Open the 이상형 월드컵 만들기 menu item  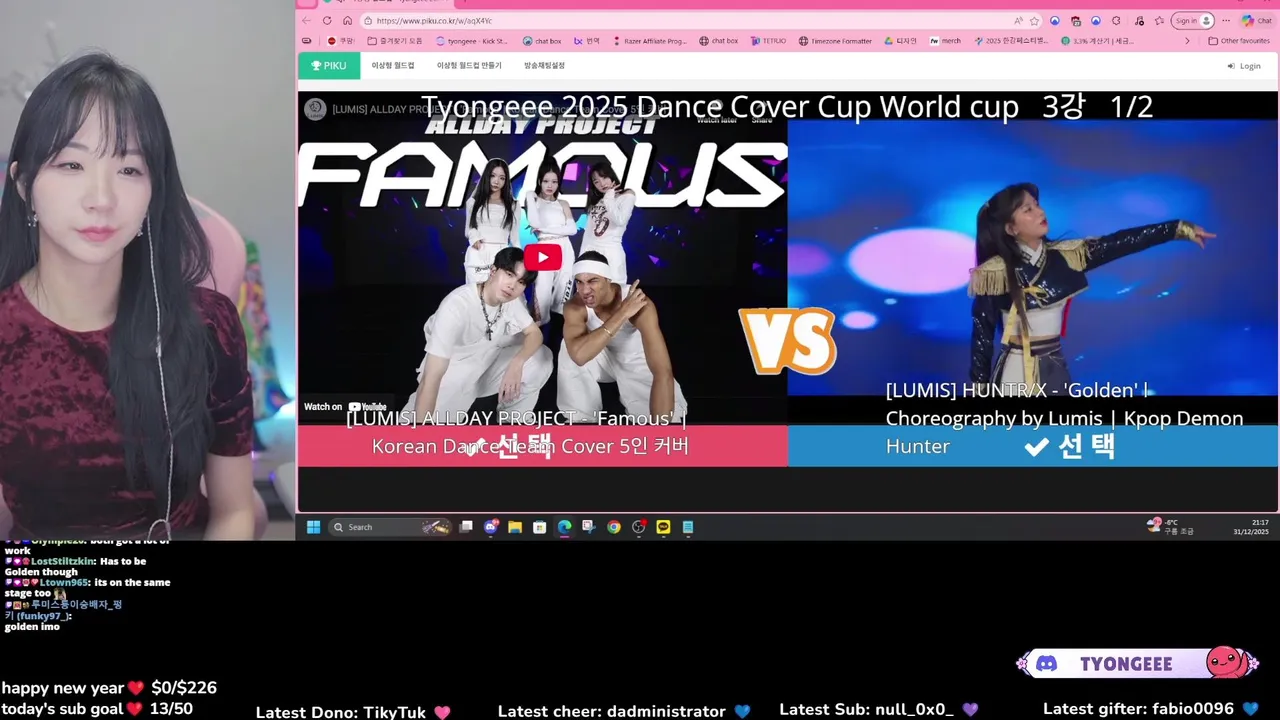469,66
